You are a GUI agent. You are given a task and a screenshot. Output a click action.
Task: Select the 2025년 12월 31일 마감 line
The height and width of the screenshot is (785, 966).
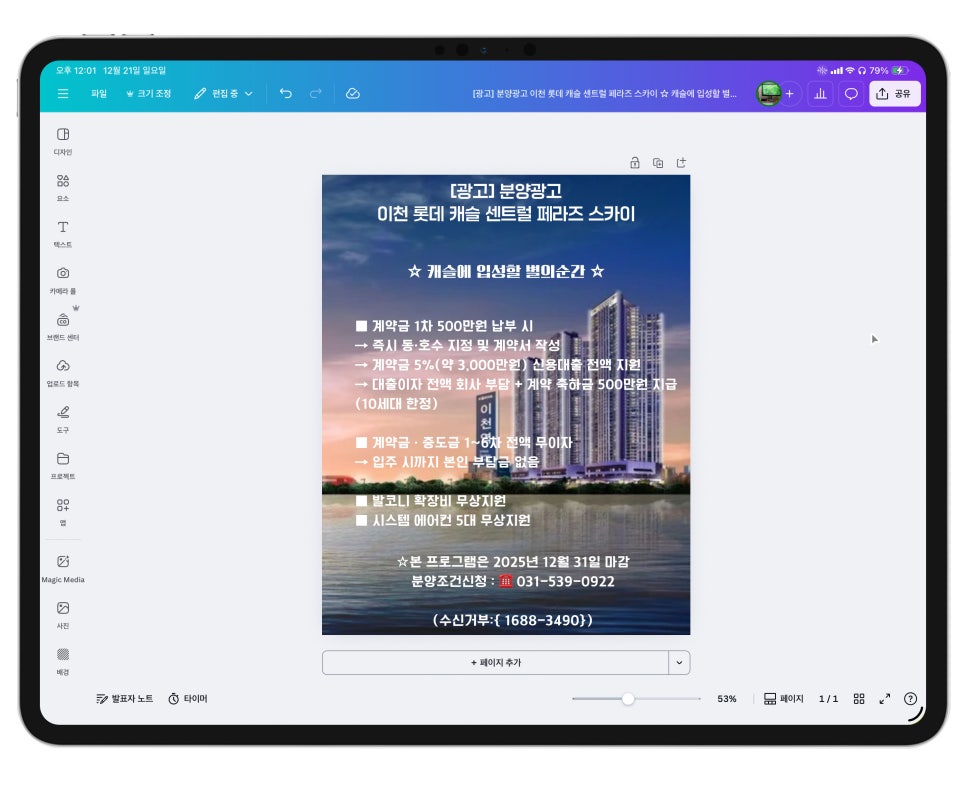point(513,562)
